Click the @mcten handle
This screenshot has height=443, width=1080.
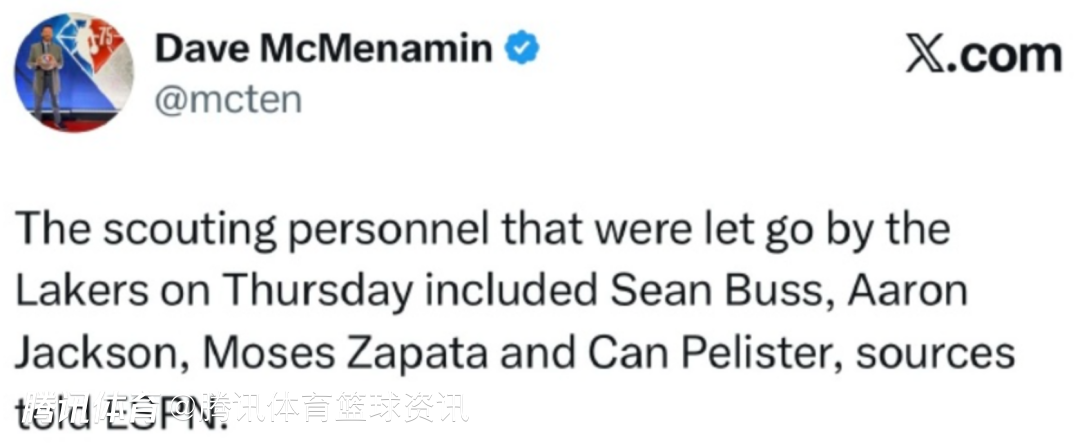229,100
